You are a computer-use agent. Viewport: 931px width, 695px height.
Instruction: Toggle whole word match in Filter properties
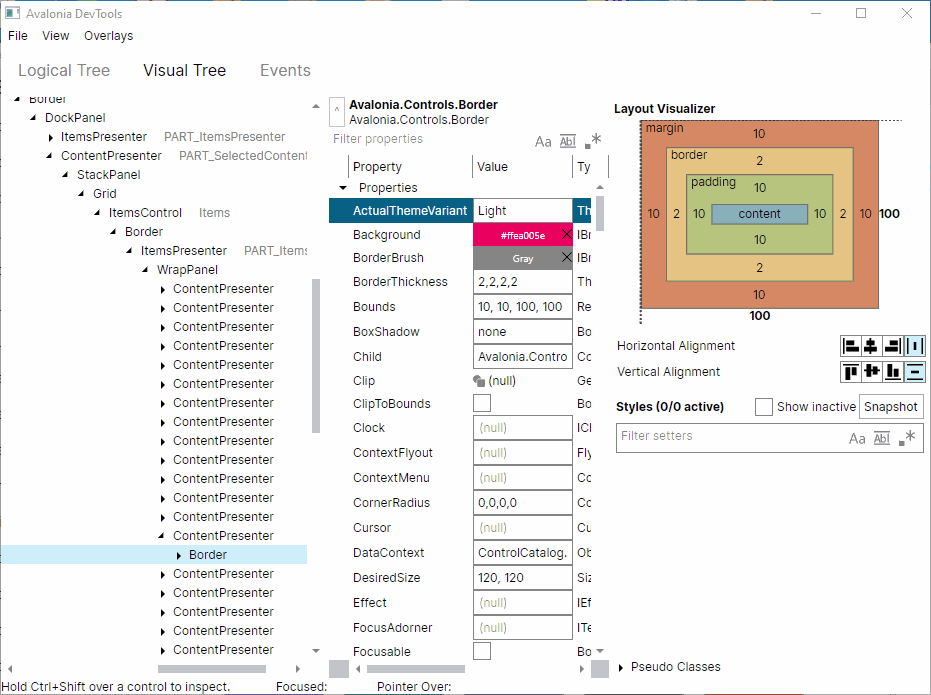568,141
